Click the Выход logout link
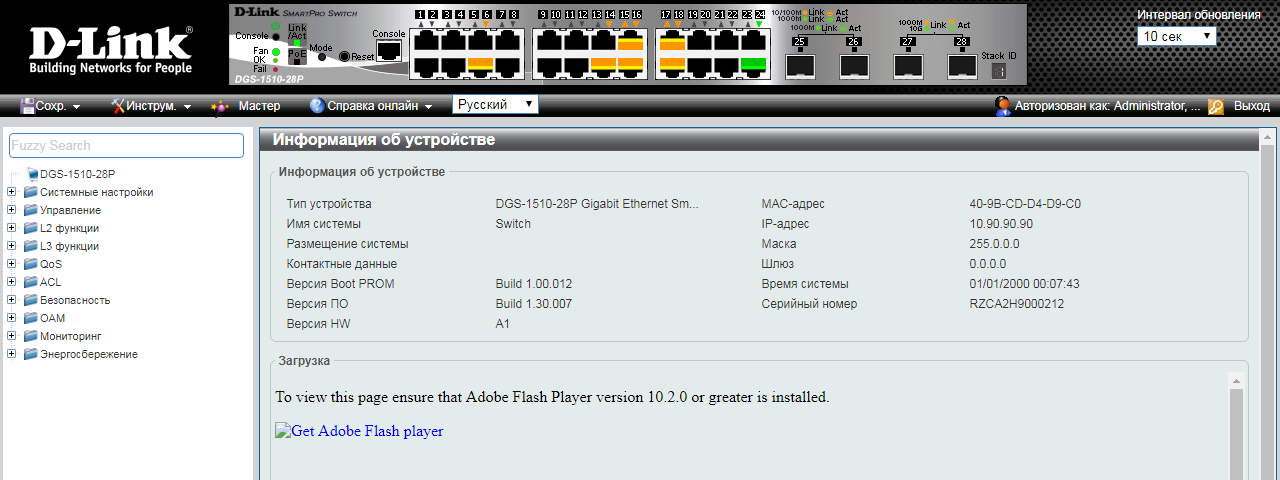 click(x=1252, y=106)
